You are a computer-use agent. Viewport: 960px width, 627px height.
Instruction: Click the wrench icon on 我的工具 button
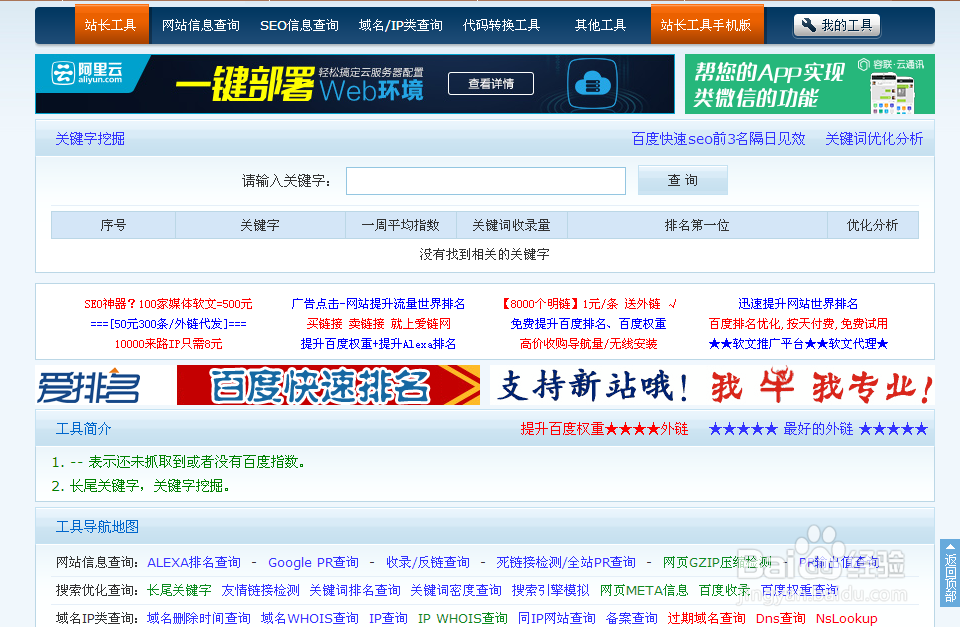(809, 26)
